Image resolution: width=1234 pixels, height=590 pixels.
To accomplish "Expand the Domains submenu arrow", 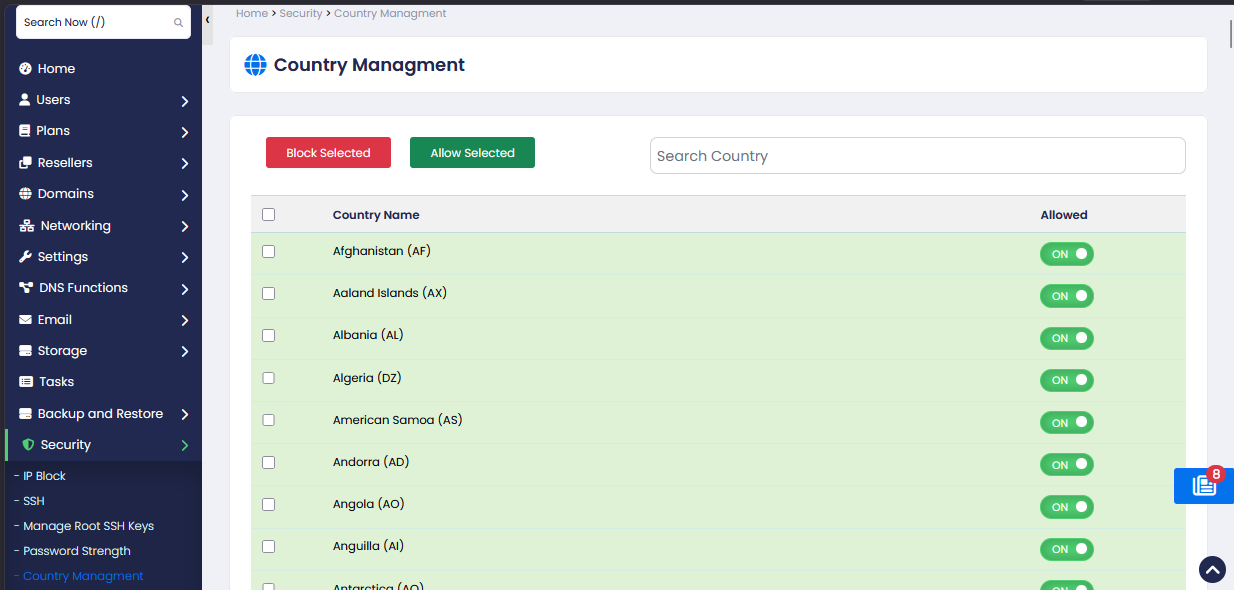I will (185, 195).
